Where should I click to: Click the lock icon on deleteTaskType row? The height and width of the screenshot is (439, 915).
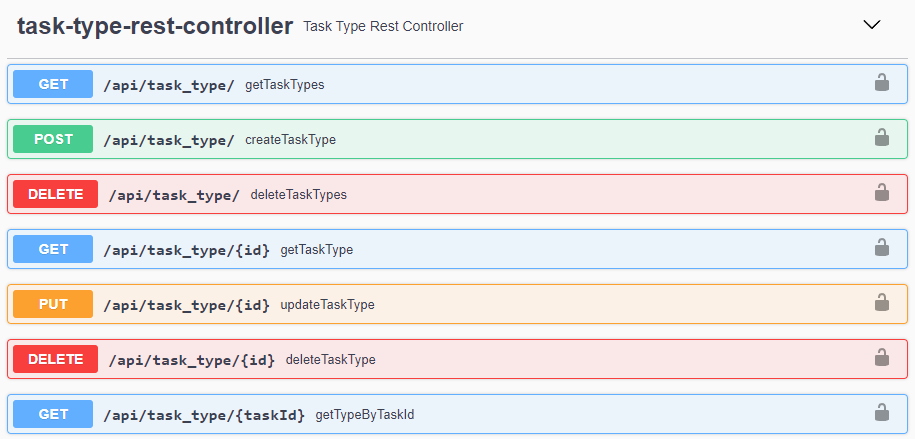pyautogui.click(x=881, y=358)
